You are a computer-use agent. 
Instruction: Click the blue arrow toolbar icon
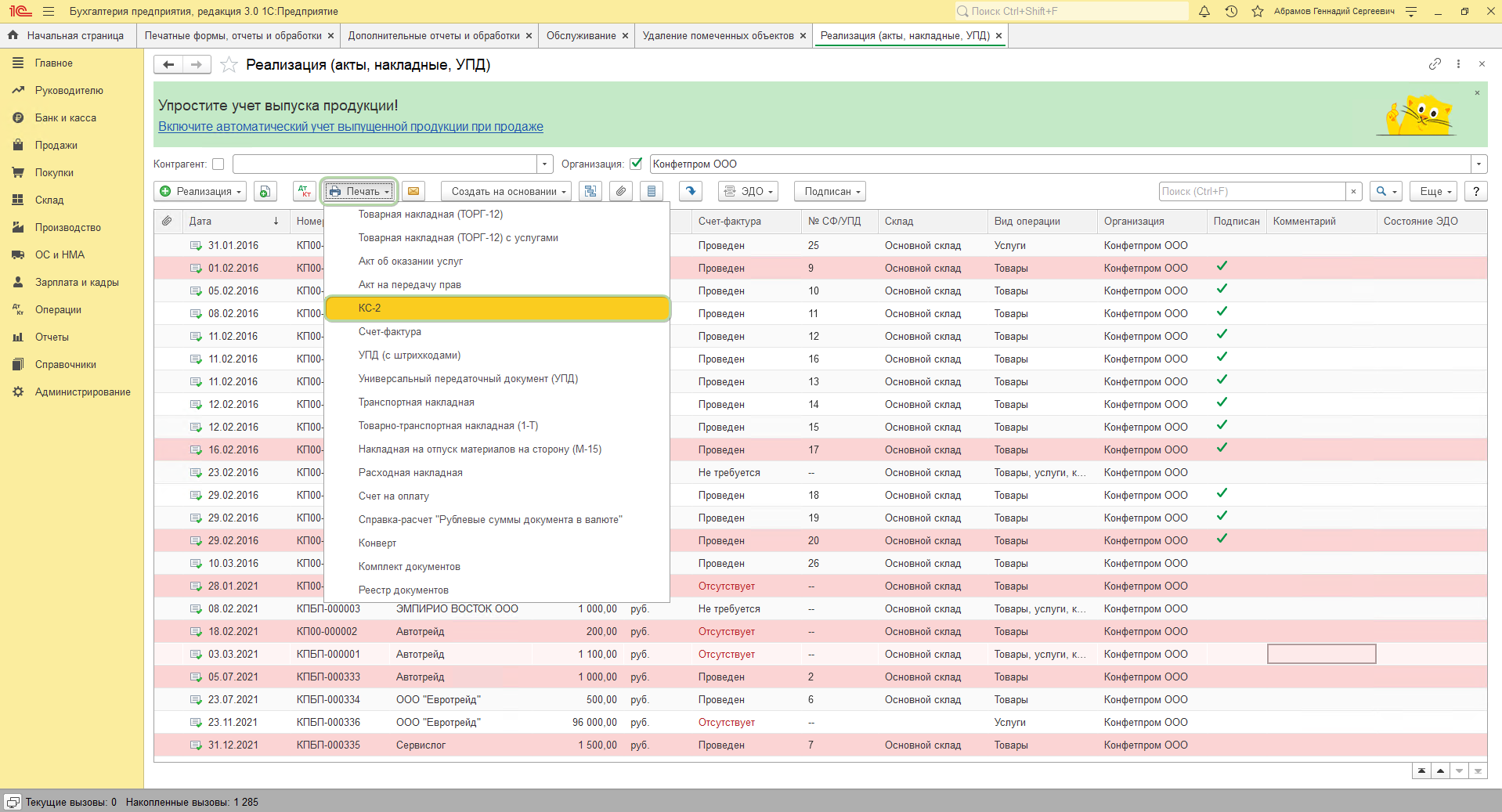(690, 192)
